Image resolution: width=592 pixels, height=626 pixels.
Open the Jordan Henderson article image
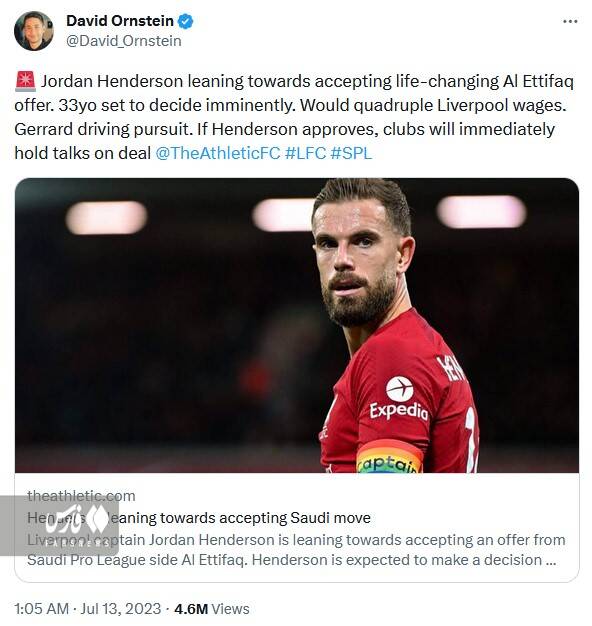click(x=297, y=325)
